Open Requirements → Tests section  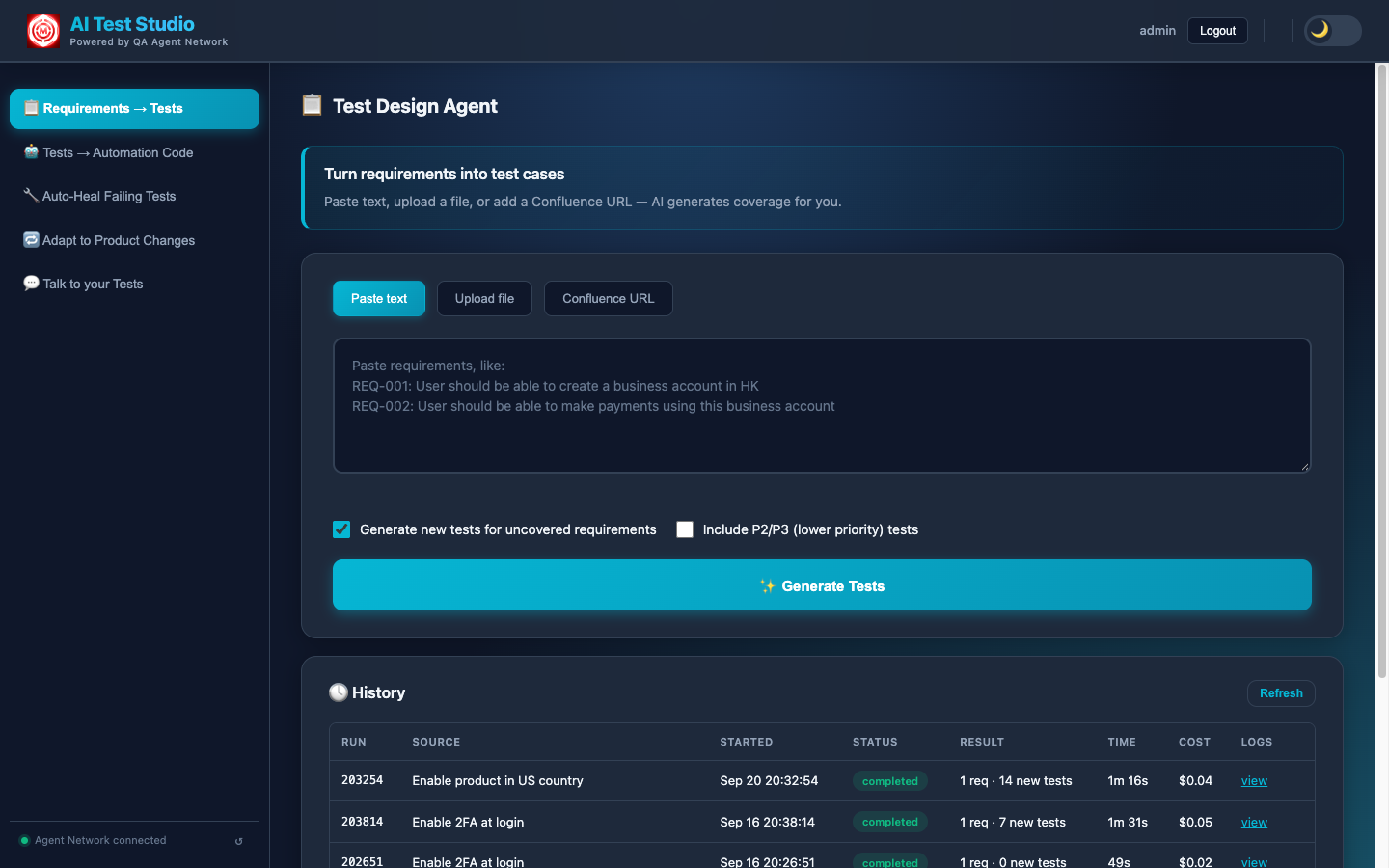(134, 109)
